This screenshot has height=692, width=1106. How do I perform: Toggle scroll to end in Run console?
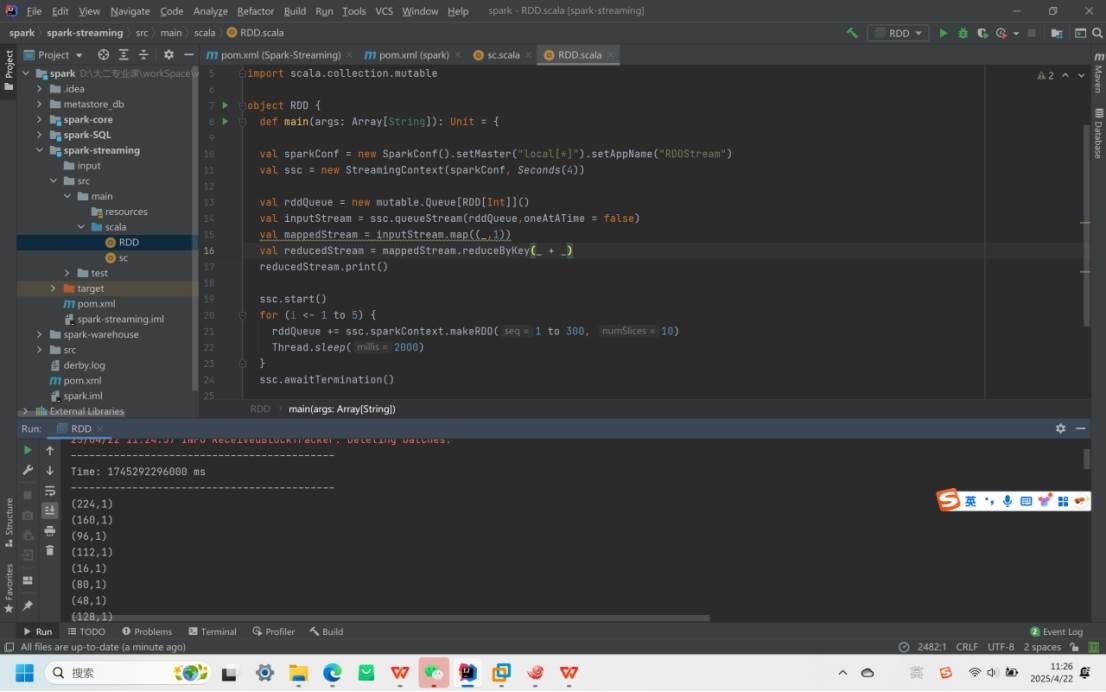click(x=50, y=510)
